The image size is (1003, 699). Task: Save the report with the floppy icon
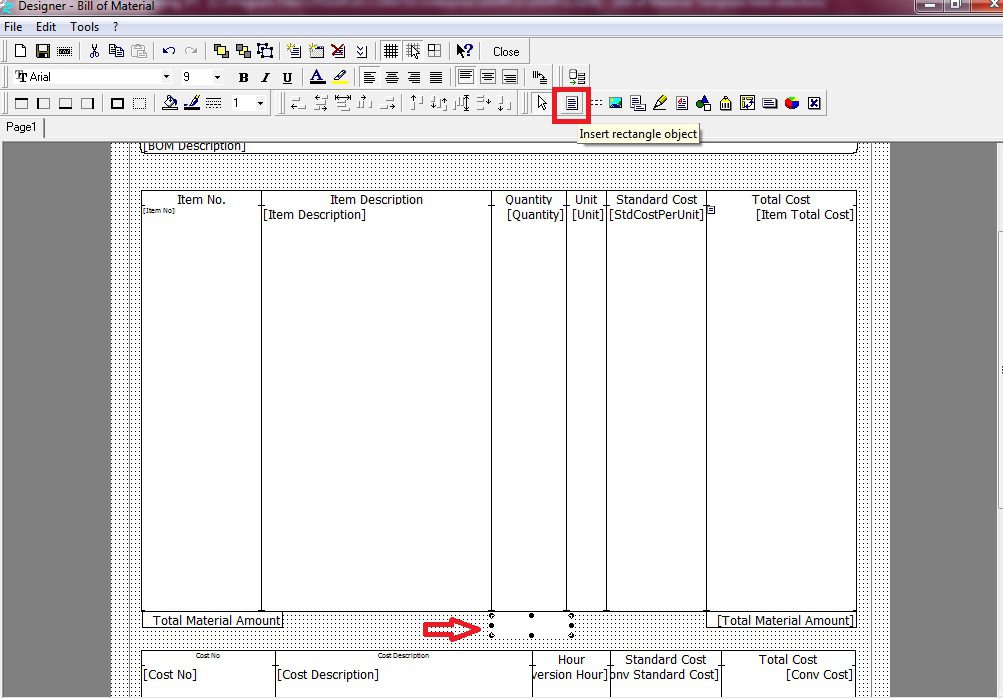pyautogui.click(x=43, y=51)
